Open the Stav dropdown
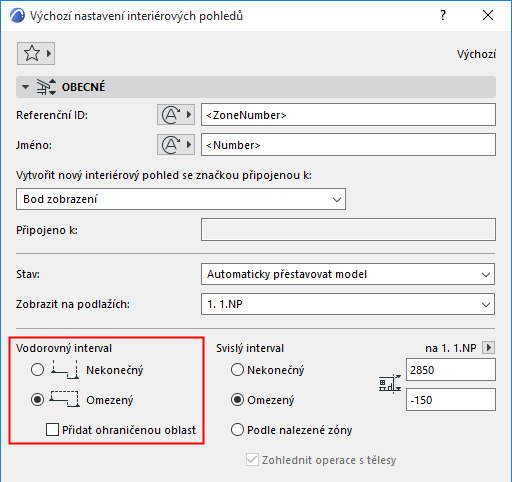The image size is (512, 482). click(x=348, y=274)
